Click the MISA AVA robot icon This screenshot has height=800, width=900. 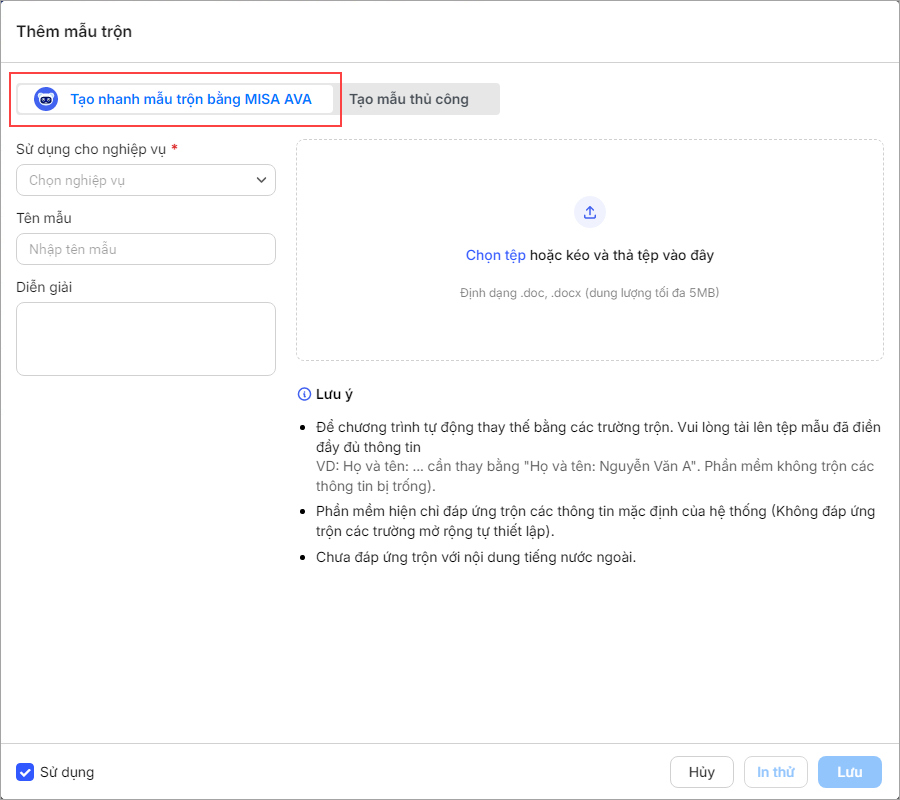click(46, 99)
